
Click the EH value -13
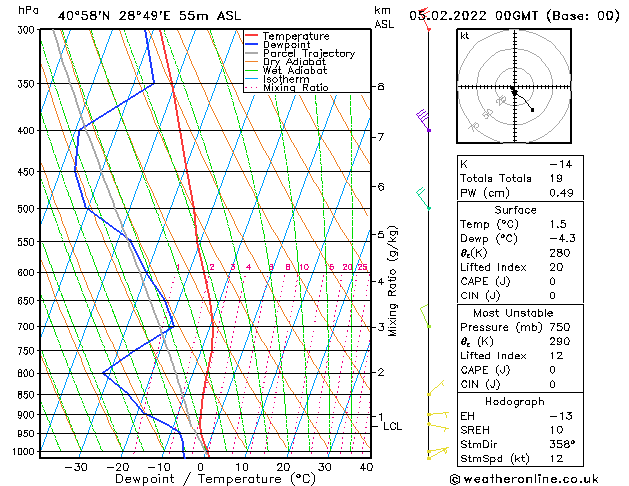561,416
